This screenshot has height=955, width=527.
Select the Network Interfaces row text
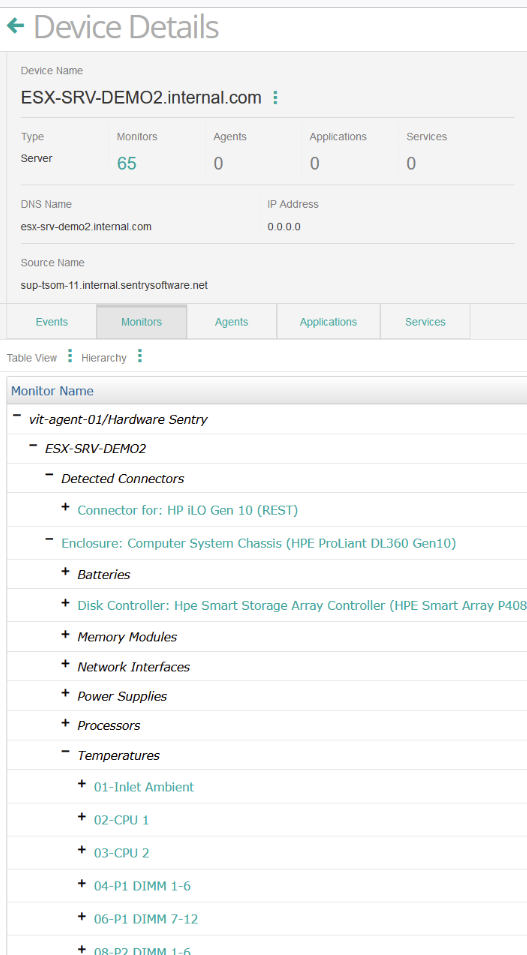coord(133,667)
